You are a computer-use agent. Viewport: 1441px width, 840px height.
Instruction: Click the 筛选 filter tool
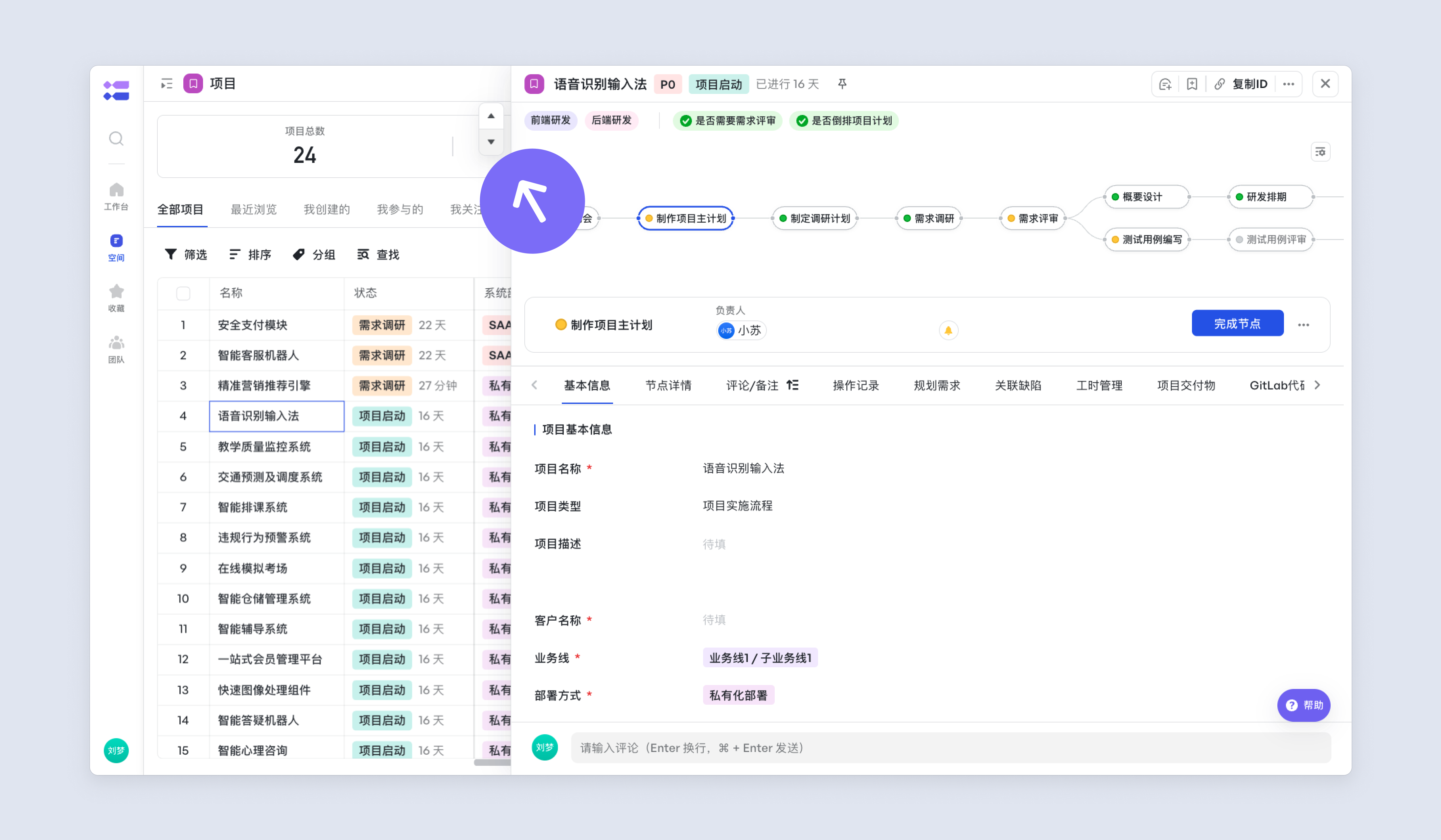pyautogui.click(x=186, y=254)
